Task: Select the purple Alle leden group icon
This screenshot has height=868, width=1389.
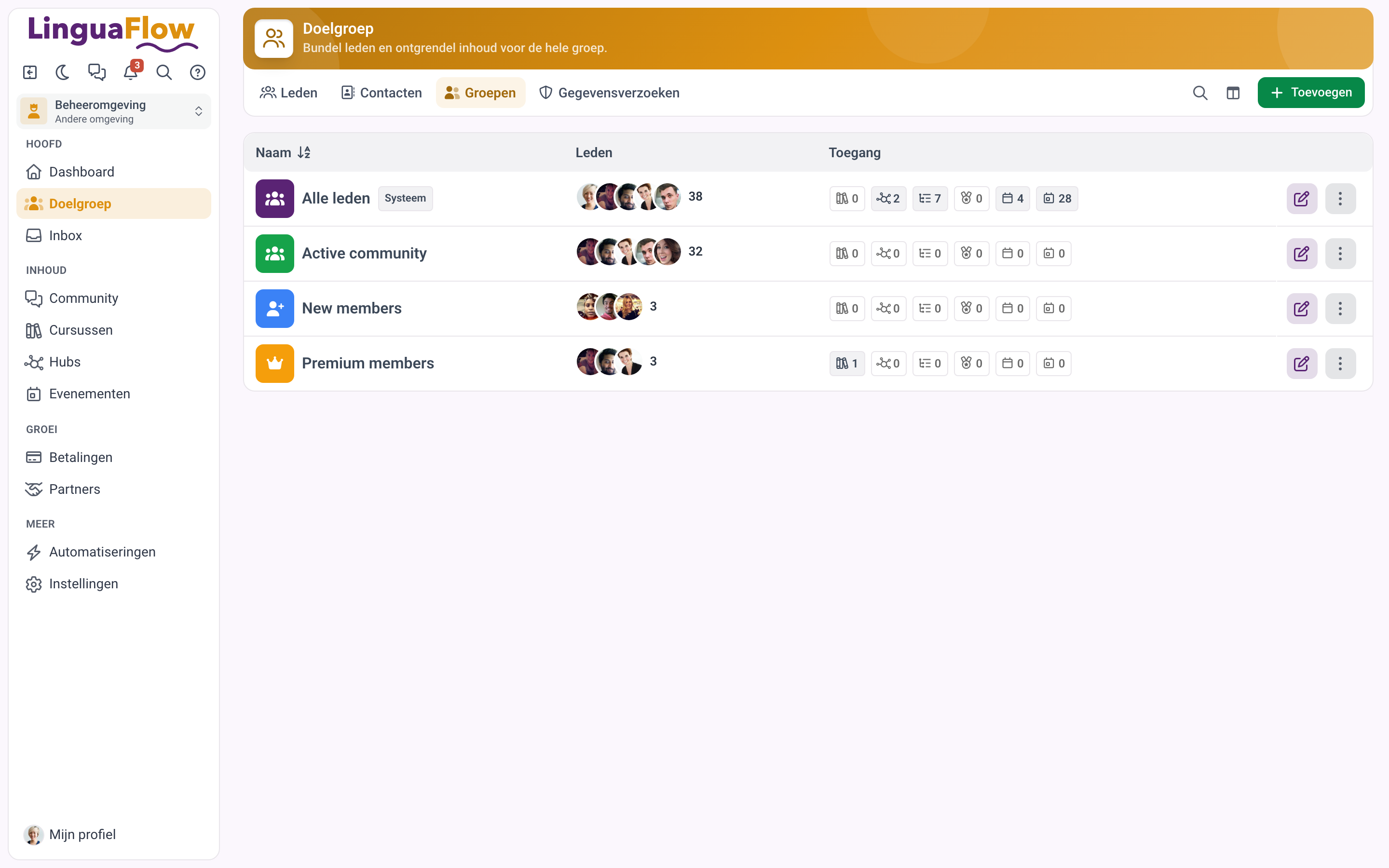Action: pyautogui.click(x=274, y=199)
